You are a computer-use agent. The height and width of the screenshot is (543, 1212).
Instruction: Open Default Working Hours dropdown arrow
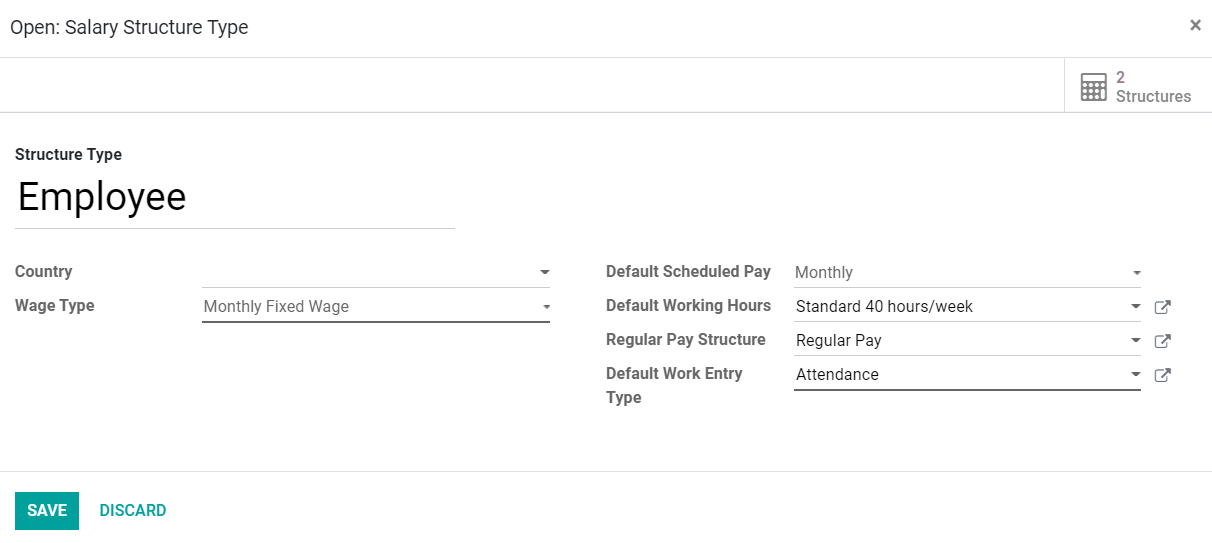point(1136,307)
